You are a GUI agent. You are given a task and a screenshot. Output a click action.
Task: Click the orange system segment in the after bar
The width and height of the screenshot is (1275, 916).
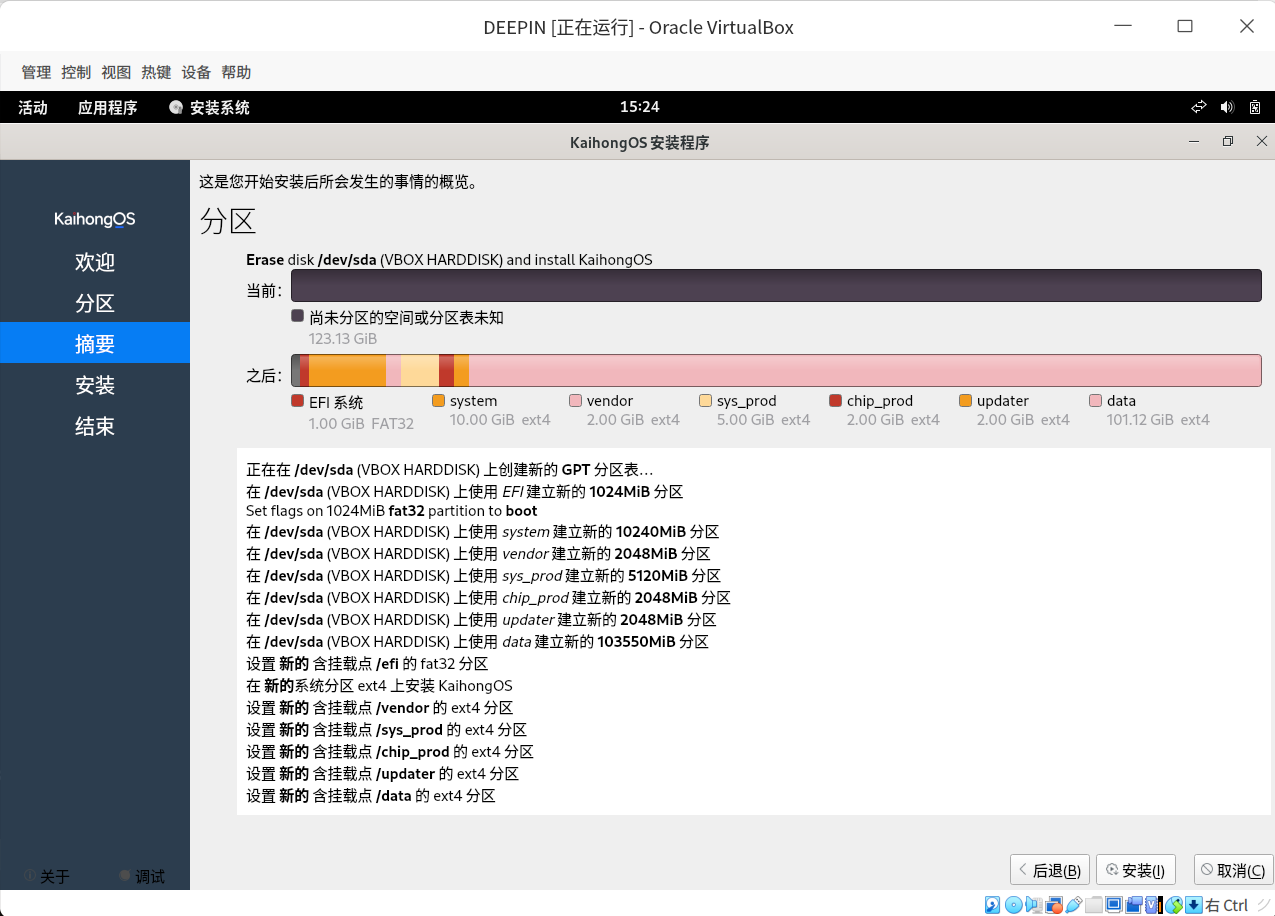point(347,370)
